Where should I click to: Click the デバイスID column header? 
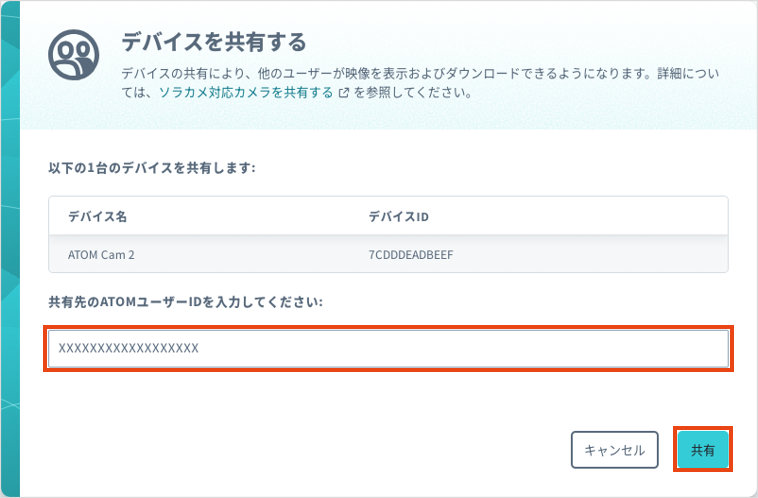coord(398,216)
